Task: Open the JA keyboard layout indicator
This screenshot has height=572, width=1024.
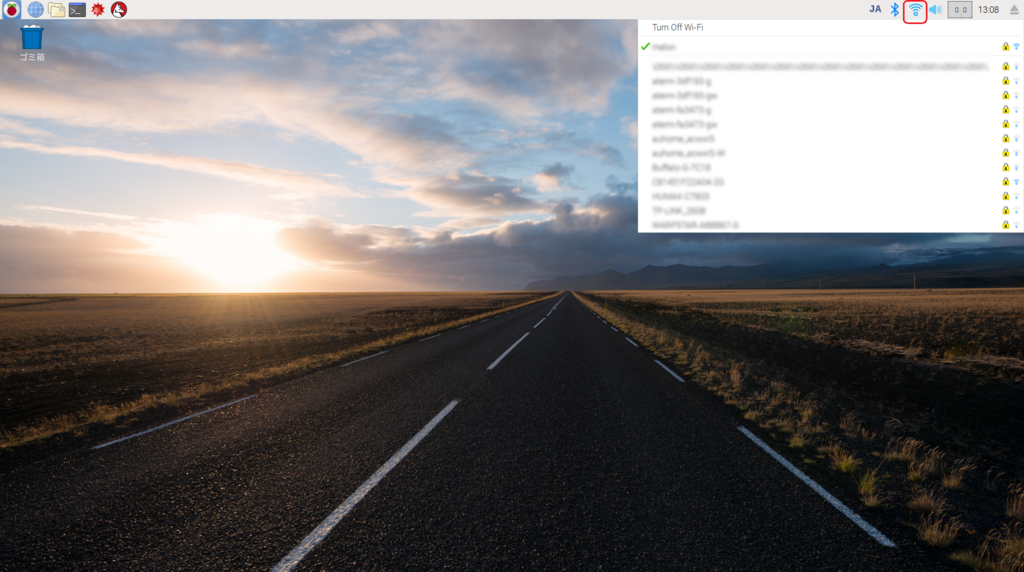Action: coord(875,9)
